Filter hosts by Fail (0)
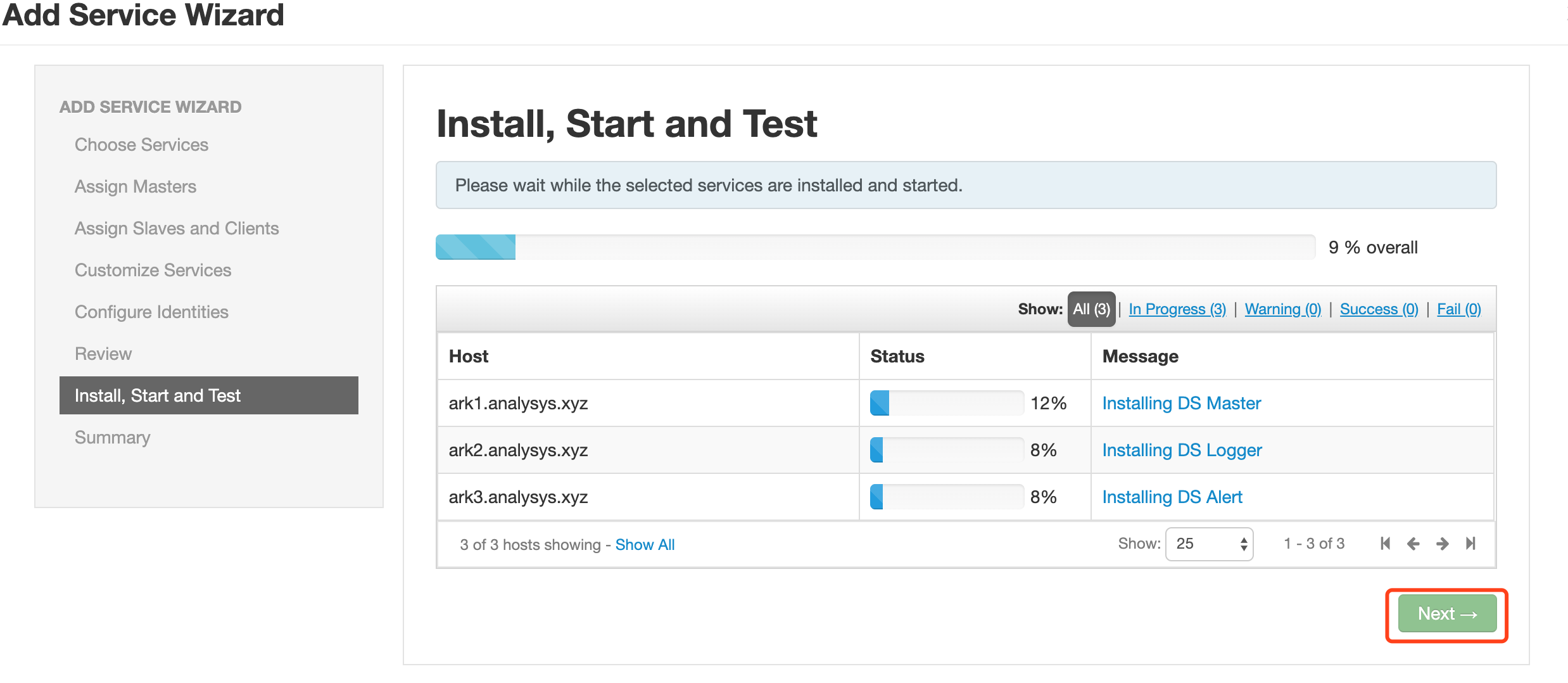Viewport: 1568px width, 683px height. click(x=1458, y=309)
